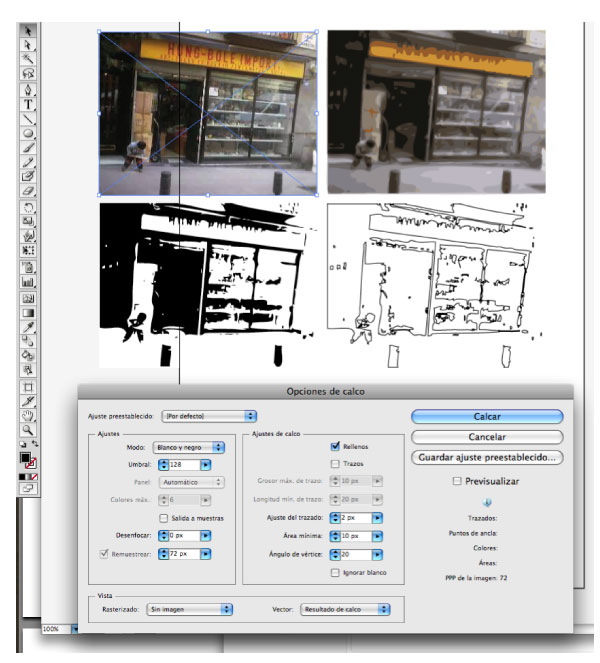600x663 pixels.
Task: Open the Área mínima arrow popup
Action: (x=377, y=536)
